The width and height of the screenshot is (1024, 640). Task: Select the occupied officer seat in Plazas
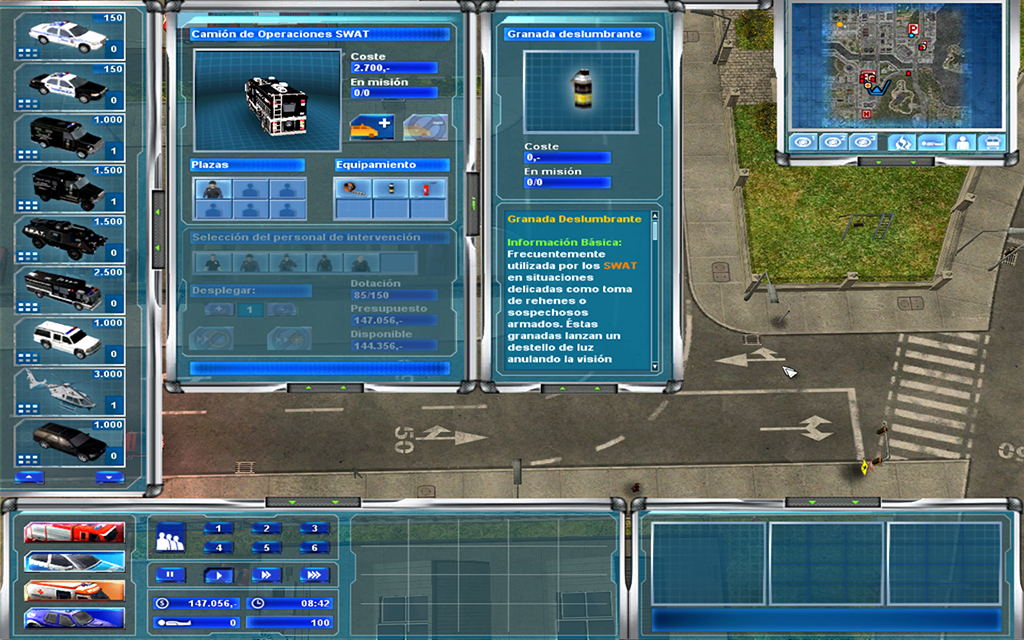[213, 189]
